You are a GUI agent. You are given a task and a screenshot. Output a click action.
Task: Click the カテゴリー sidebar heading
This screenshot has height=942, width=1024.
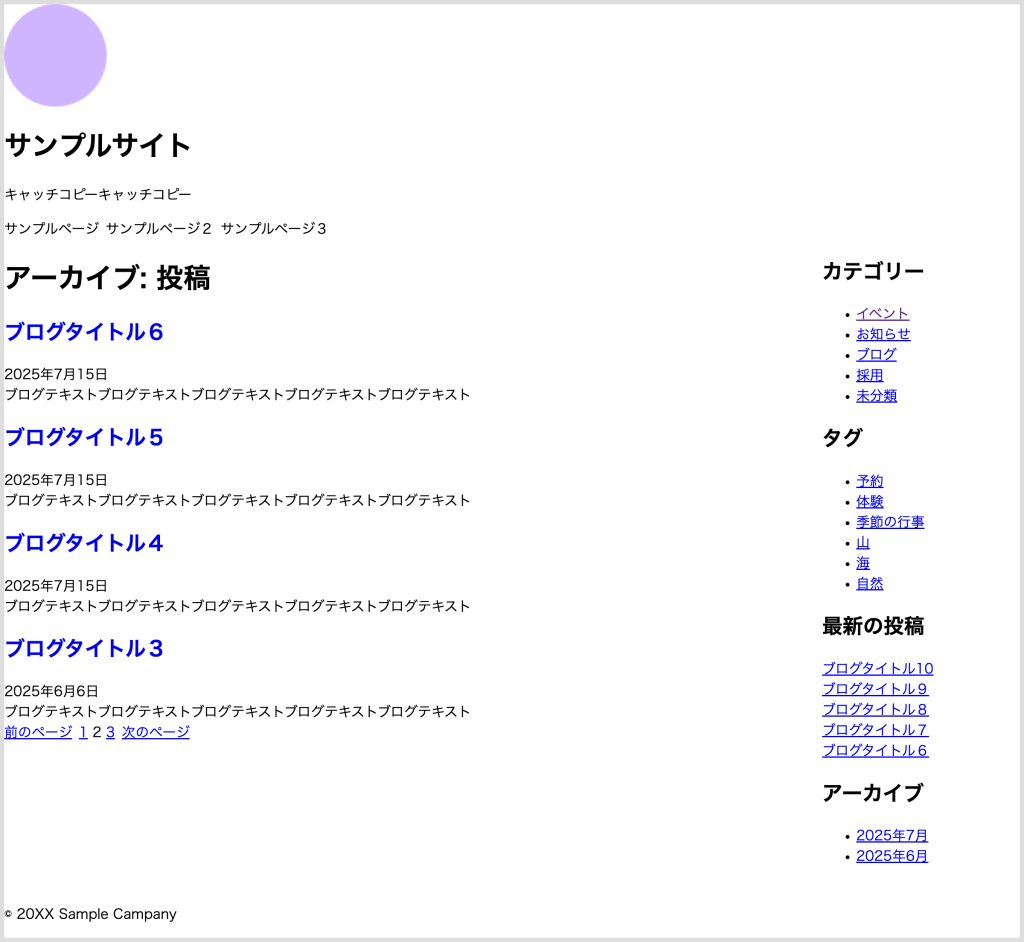pos(873,271)
